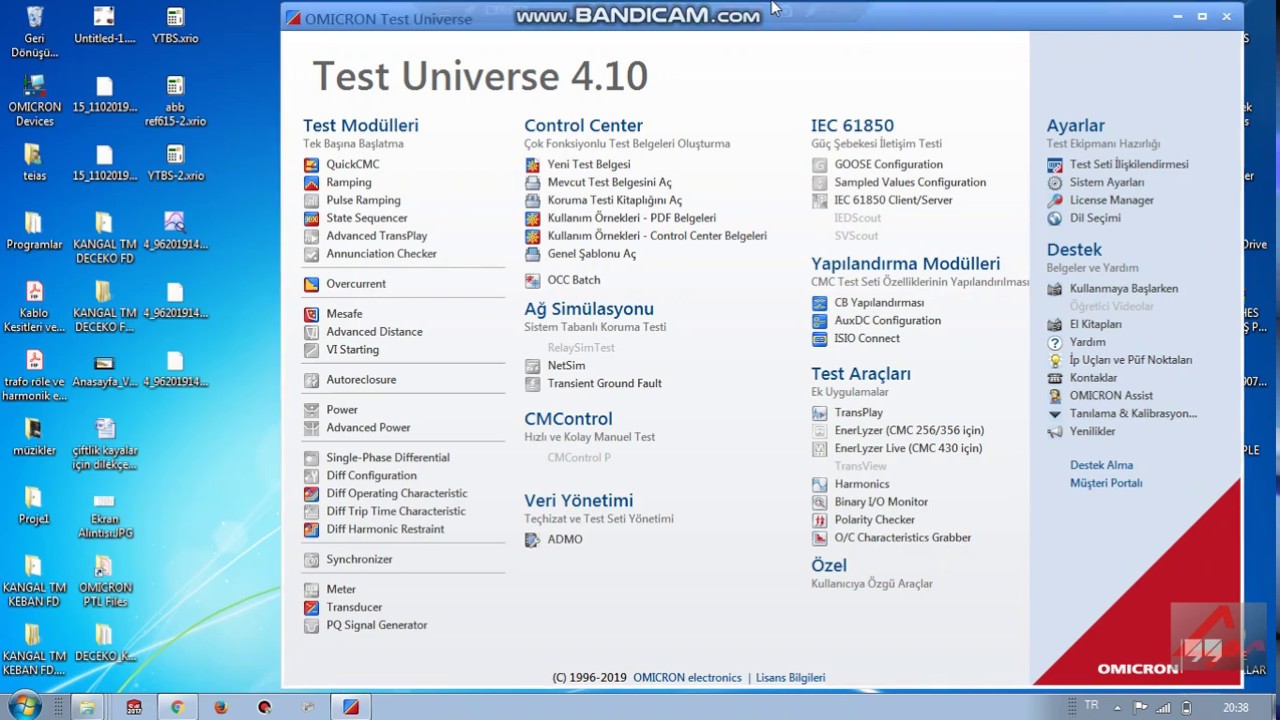Open Kullanmaya Başlarken getting started guide
The image size is (1280, 720).
tap(1124, 289)
